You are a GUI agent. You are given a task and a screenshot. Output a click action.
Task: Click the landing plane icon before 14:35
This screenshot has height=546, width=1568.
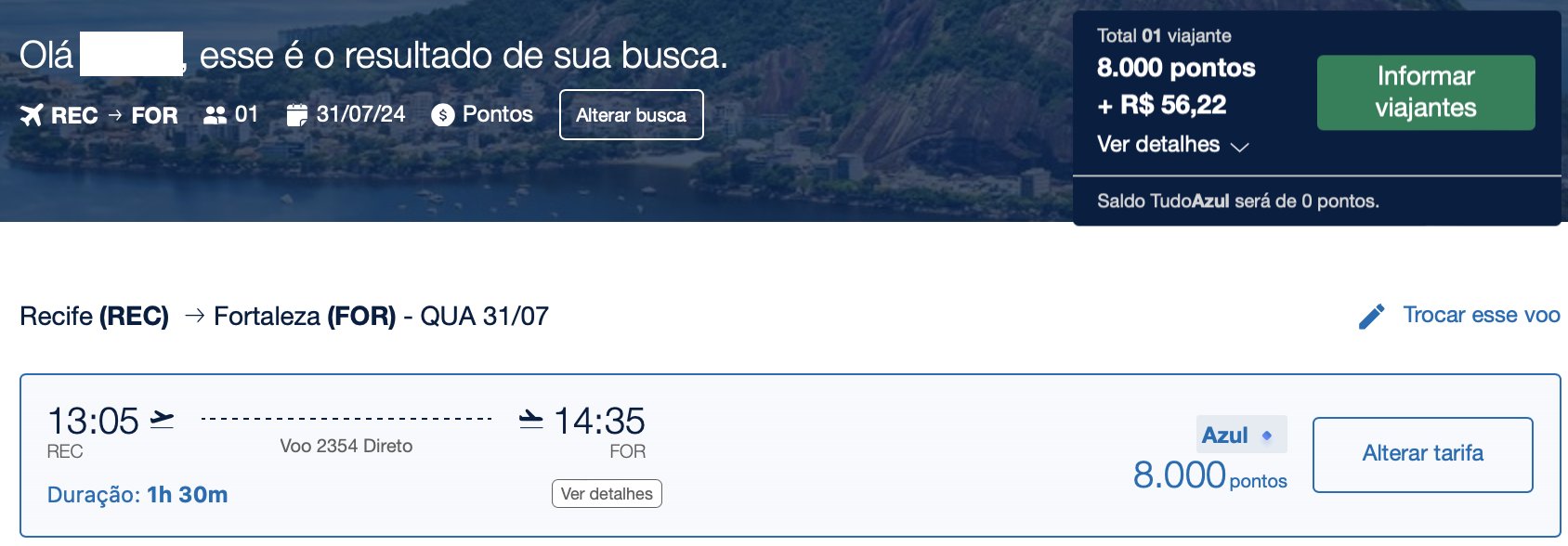pos(531,420)
